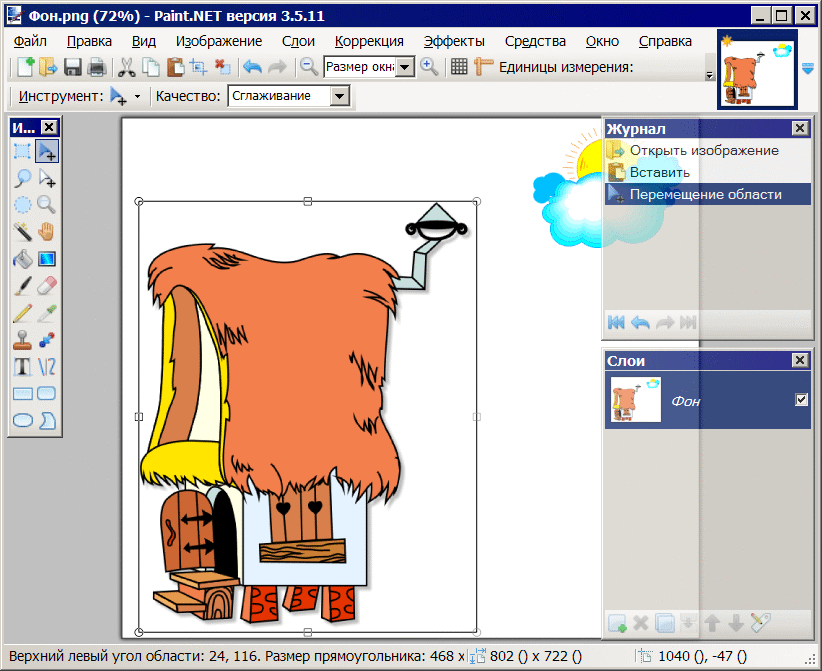Activate the Color Picker eyedropper tool
Viewport: 822px width, 671px height.
click(x=46, y=313)
